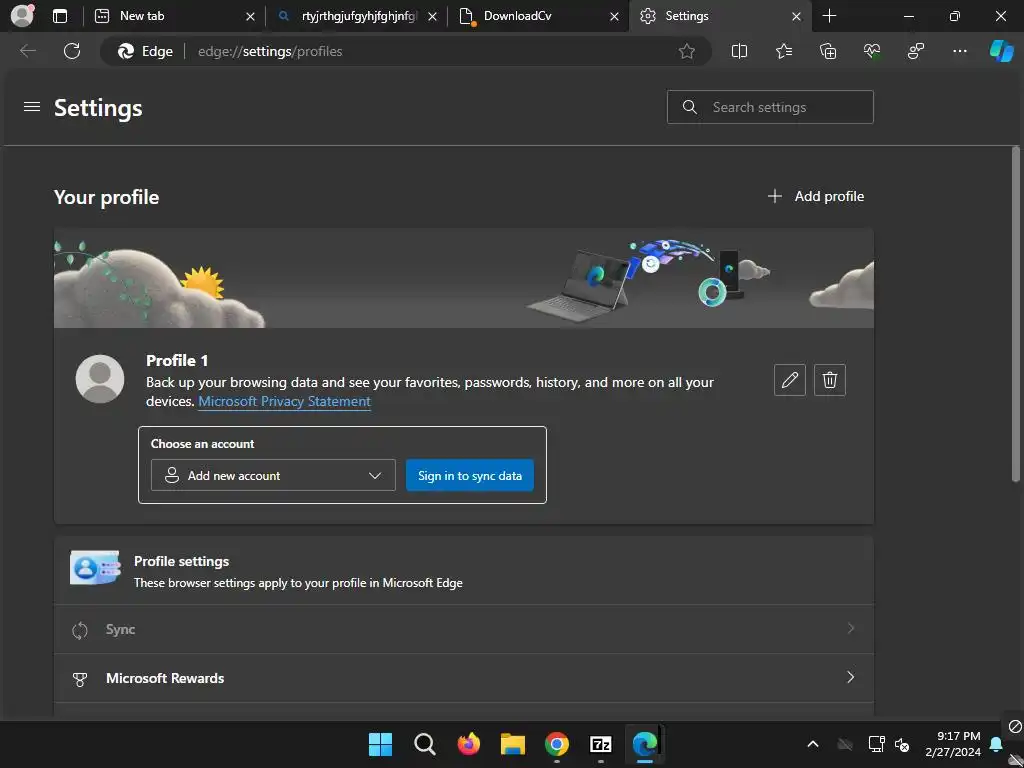Edit Profile 1 with pencil icon
This screenshot has height=768, width=1024.
tap(790, 380)
